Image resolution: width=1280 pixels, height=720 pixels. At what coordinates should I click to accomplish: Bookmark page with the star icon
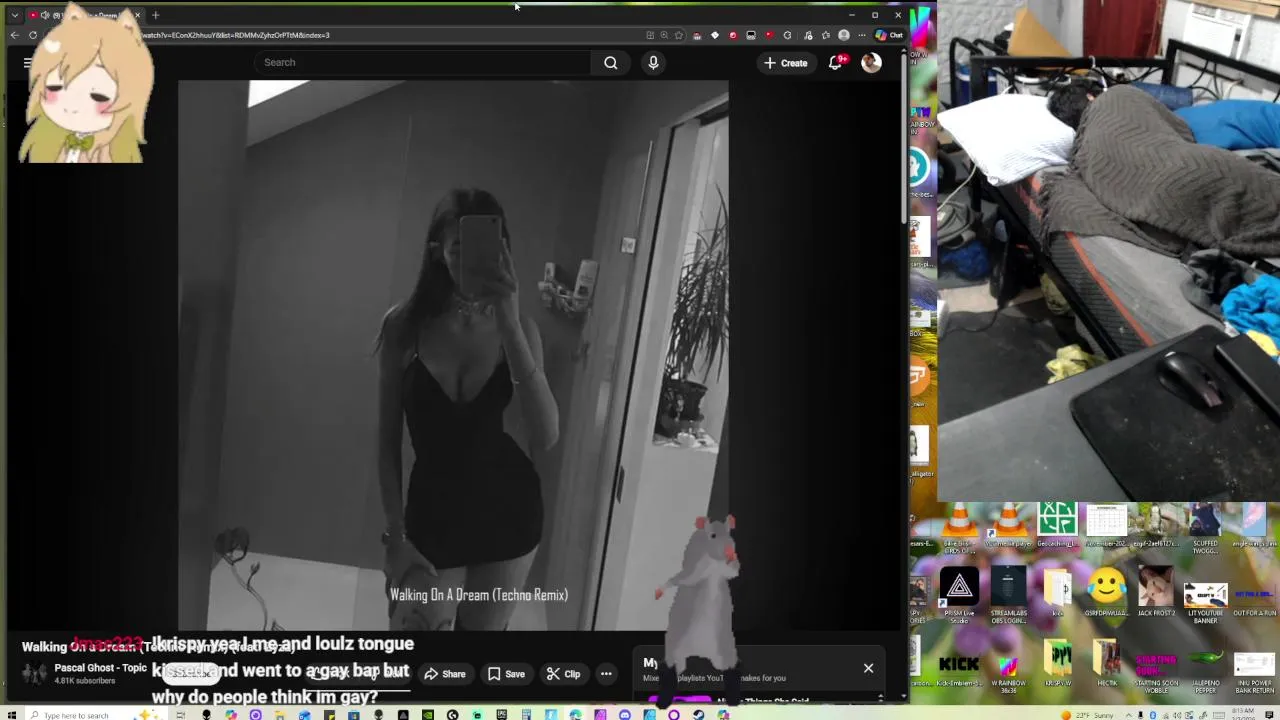[x=679, y=35]
